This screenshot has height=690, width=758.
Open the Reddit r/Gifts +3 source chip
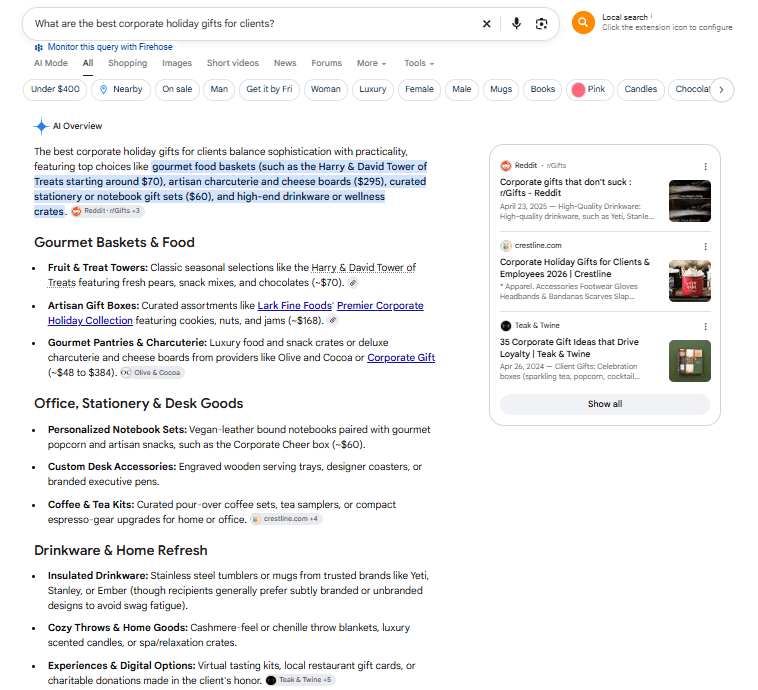[107, 211]
